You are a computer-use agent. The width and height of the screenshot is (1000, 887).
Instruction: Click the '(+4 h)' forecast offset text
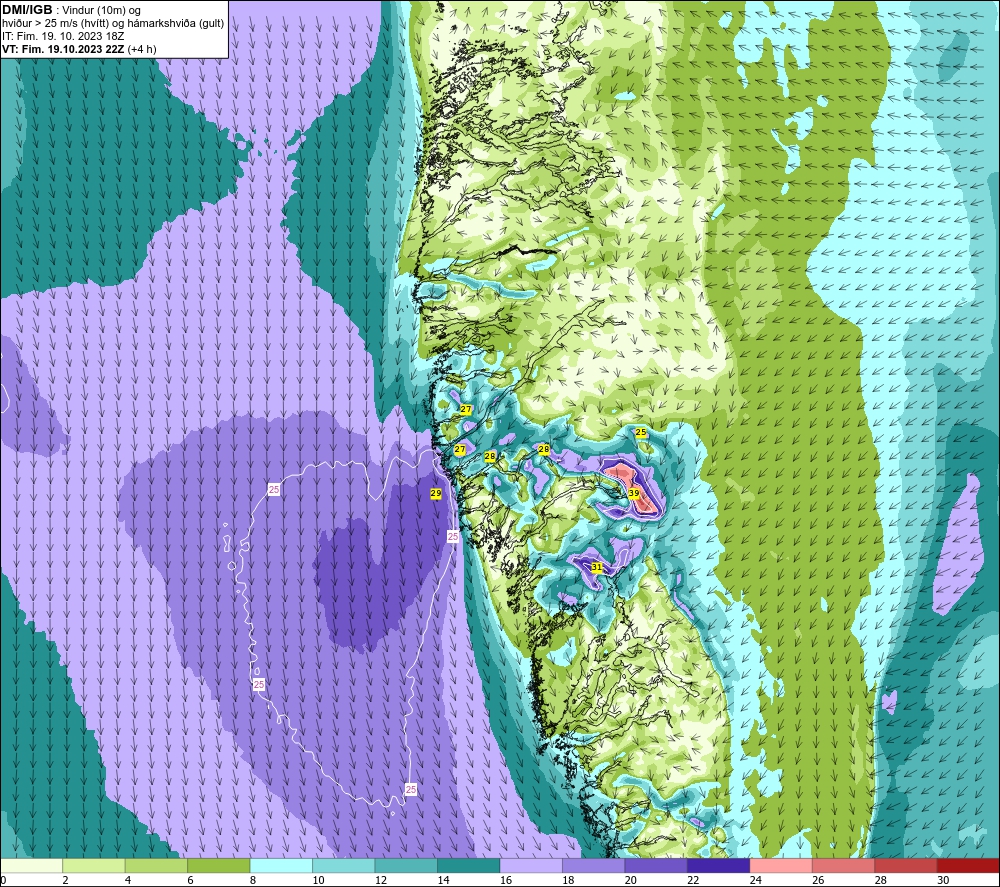(x=142, y=49)
